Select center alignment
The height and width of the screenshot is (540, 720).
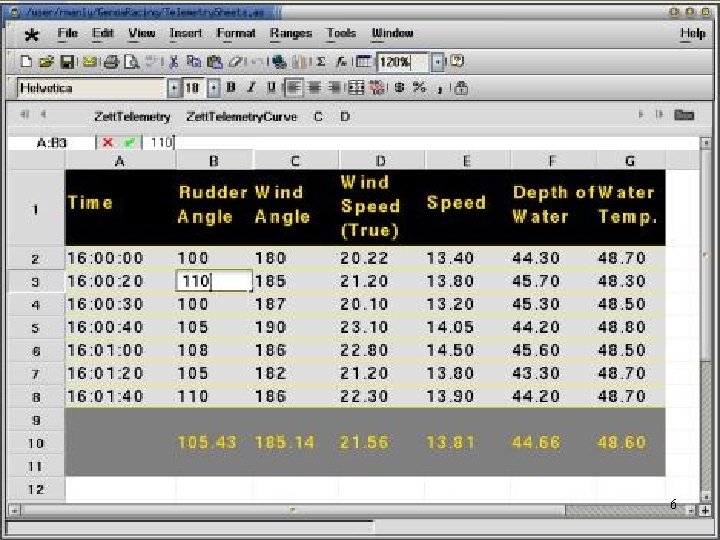tap(314, 87)
